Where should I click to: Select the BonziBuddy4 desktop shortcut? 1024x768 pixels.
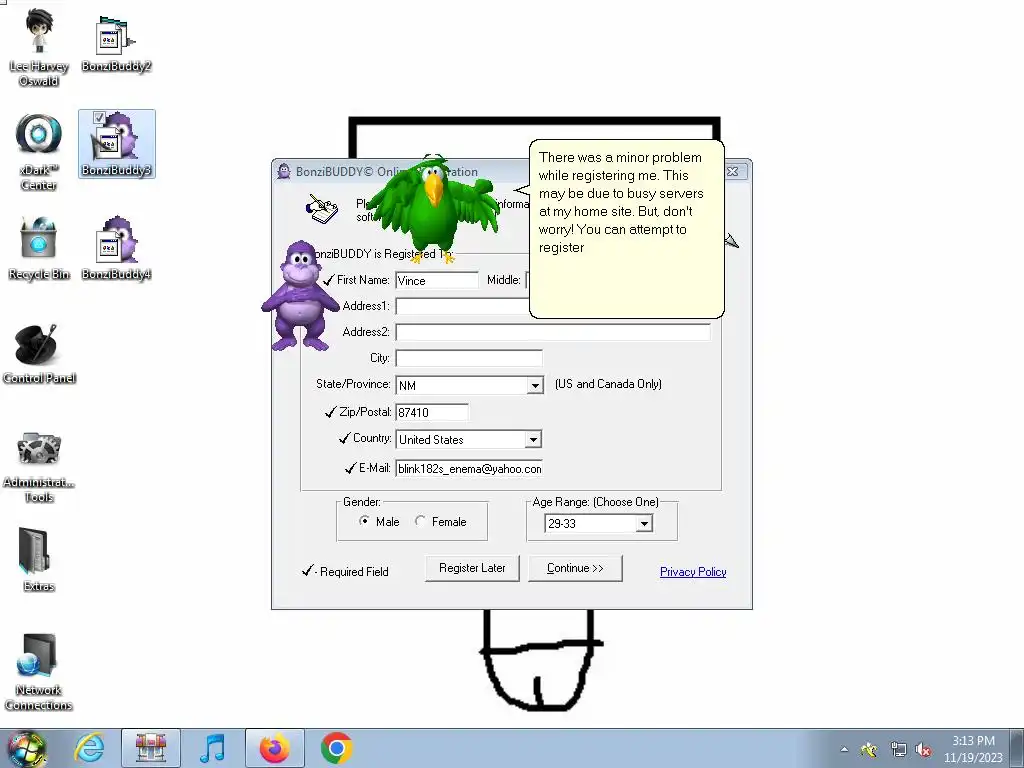(116, 248)
